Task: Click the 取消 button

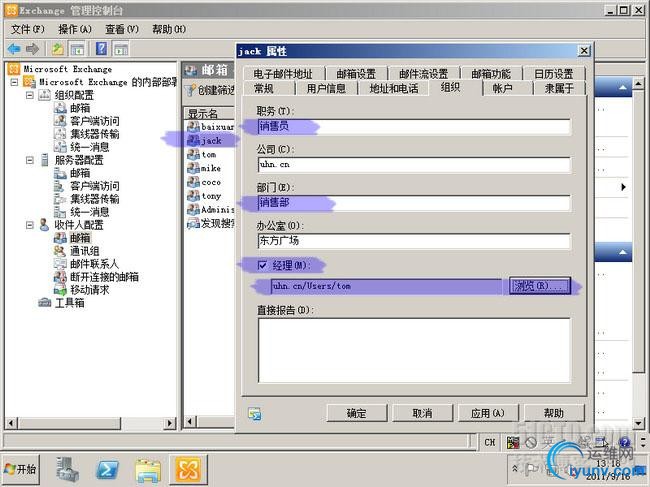Action: (x=422, y=413)
